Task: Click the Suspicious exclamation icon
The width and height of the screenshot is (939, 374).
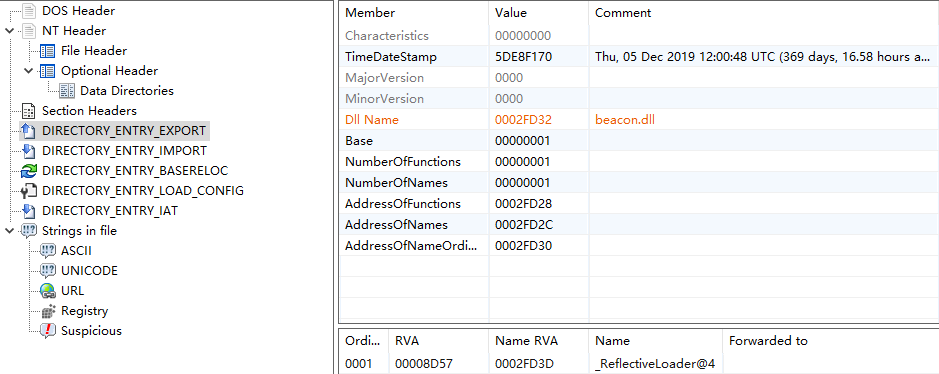Action: coord(48,331)
